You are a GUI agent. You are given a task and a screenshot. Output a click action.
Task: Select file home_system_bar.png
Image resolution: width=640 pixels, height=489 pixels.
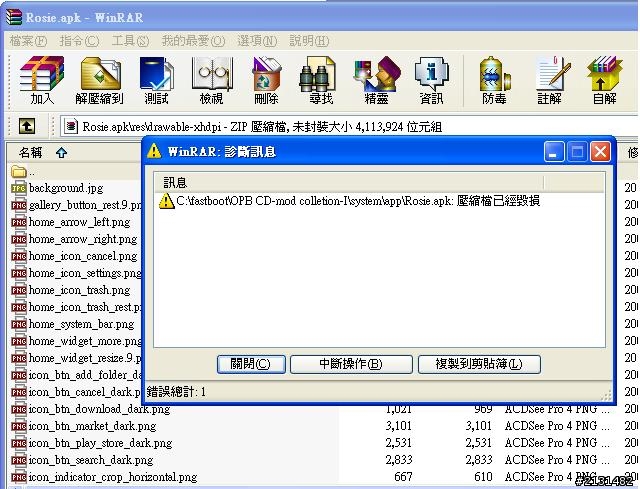click(81, 324)
